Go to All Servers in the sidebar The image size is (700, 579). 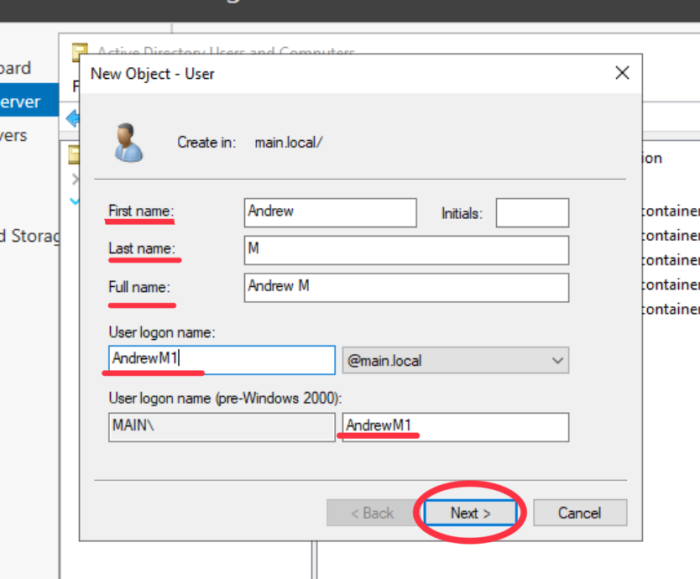[14, 135]
